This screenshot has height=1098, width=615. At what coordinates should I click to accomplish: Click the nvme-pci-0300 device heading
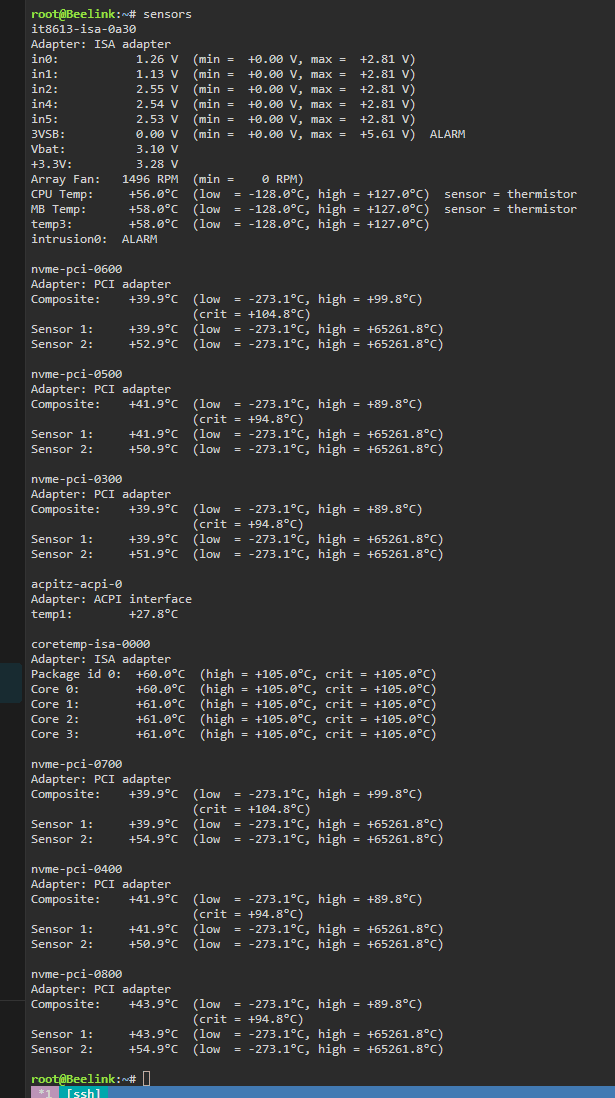tap(76, 479)
